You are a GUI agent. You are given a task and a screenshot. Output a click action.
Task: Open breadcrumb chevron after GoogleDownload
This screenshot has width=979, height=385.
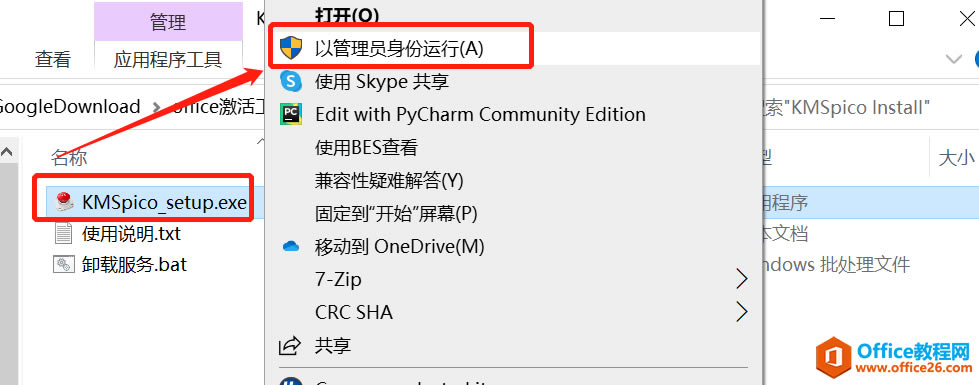point(155,107)
